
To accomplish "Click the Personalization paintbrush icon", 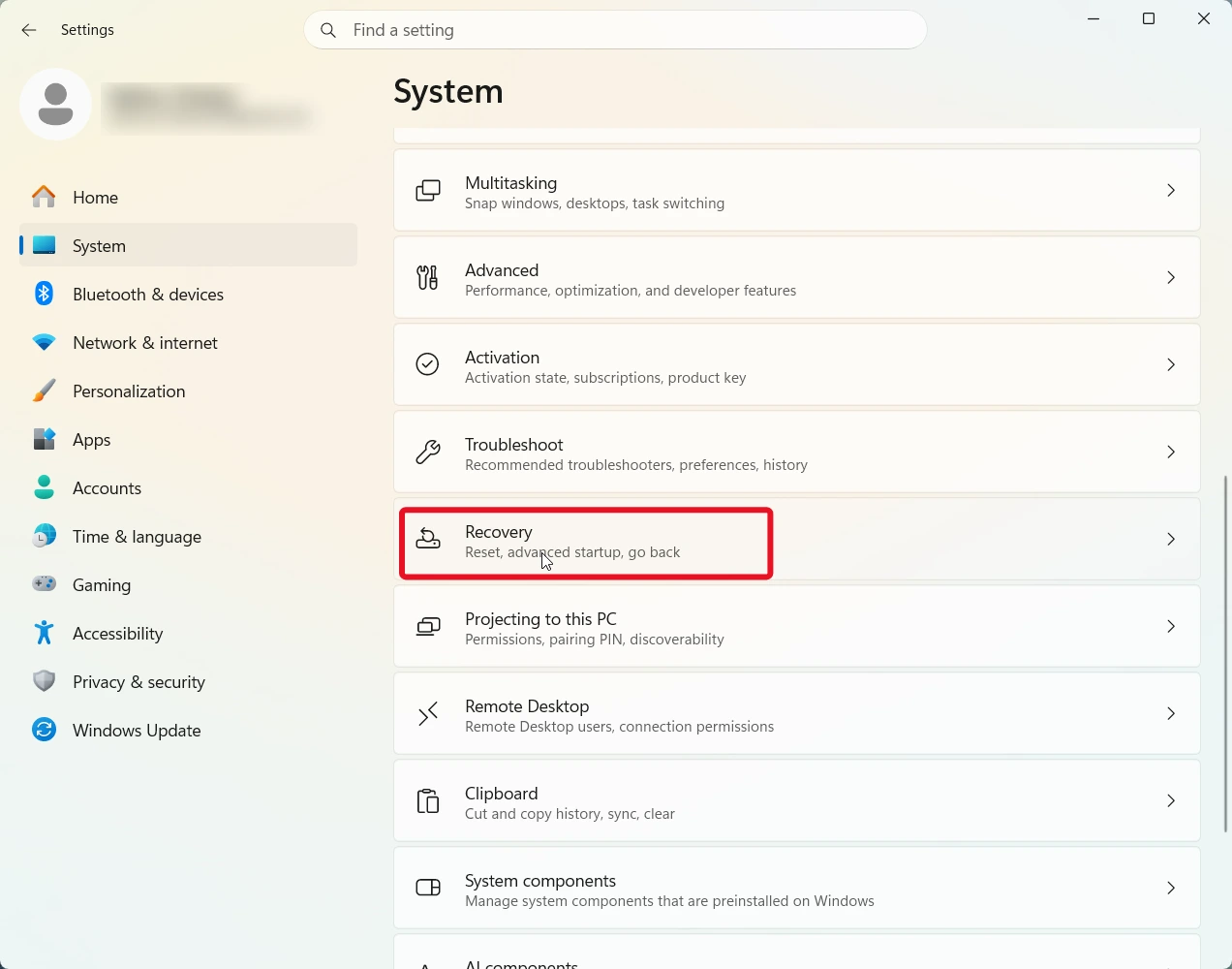I will tap(44, 391).
